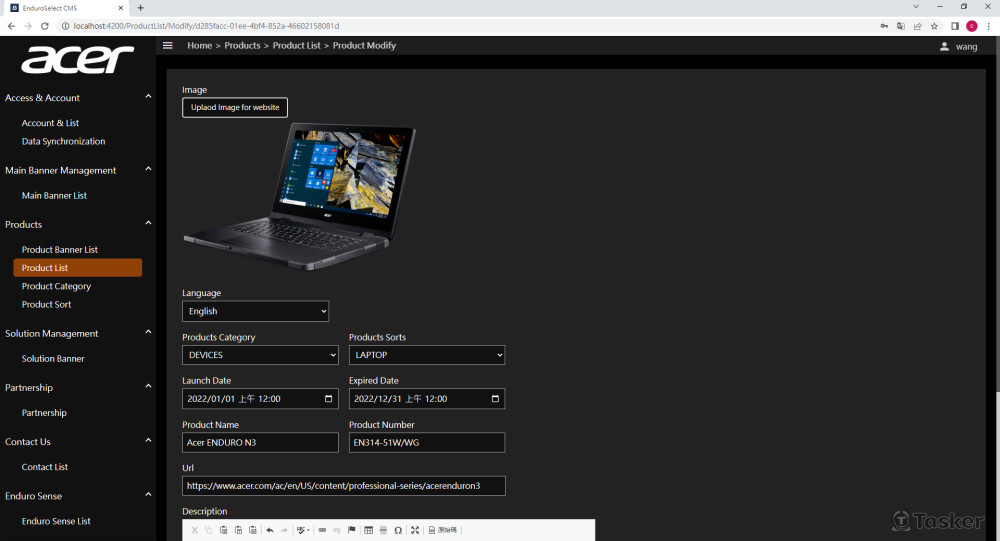Collapse the Access & Account section
Viewport: 1000px width, 541px height.
(148, 97)
